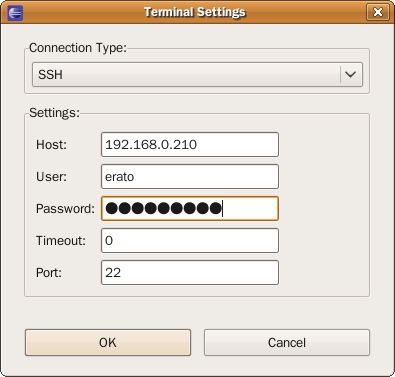Place caret at end of password dots
Image resolution: width=395 pixels, height=377 pixels.
[222, 208]
